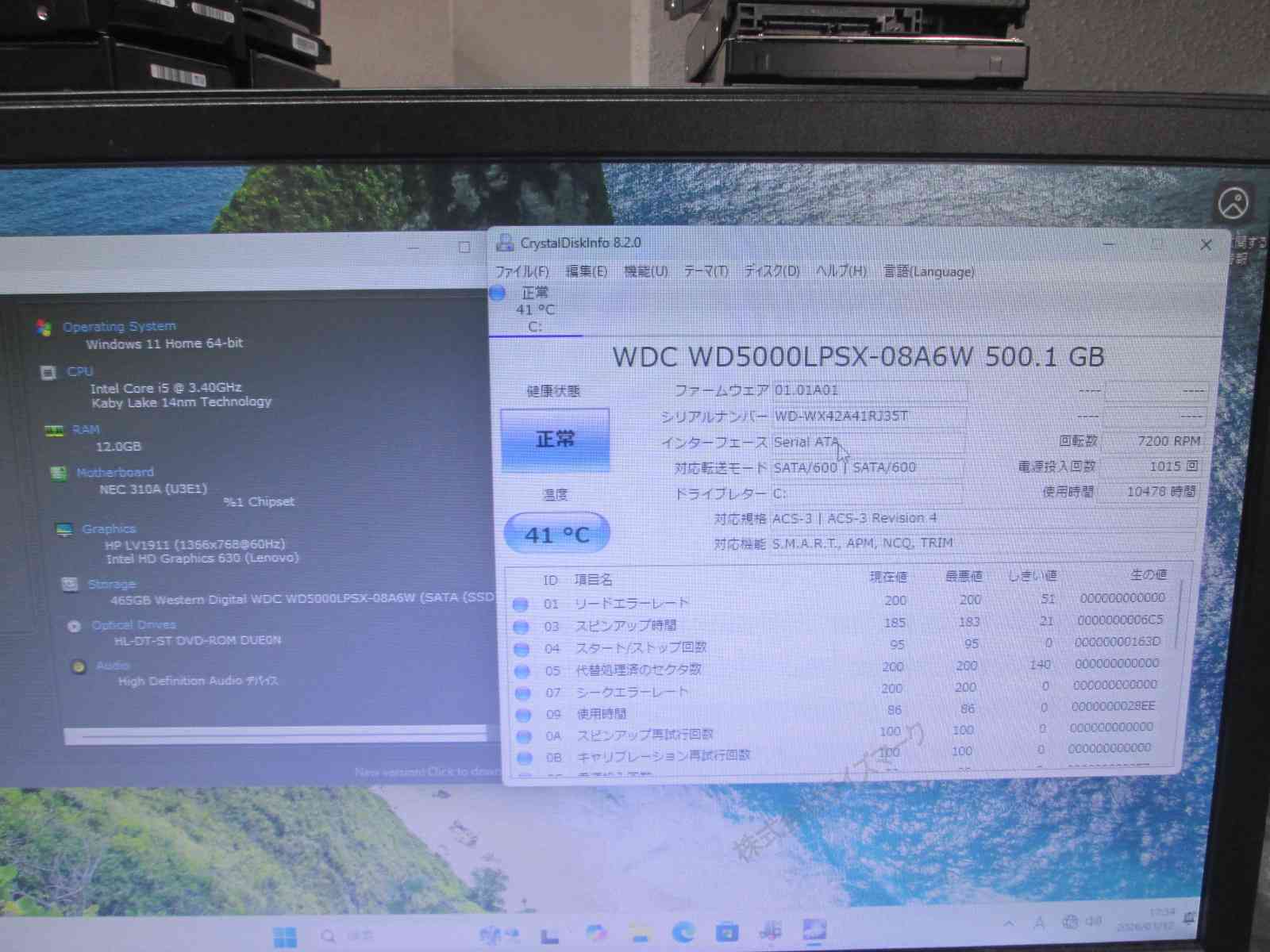
Task: Launch Microsoft Edge from the taskbar
Action: [x=683, y=934]
